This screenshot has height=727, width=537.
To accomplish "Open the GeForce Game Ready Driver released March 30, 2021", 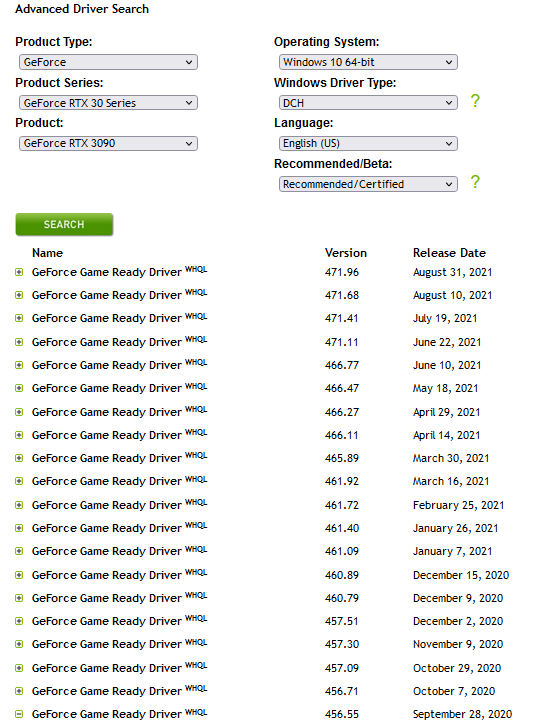I will 120,458.
